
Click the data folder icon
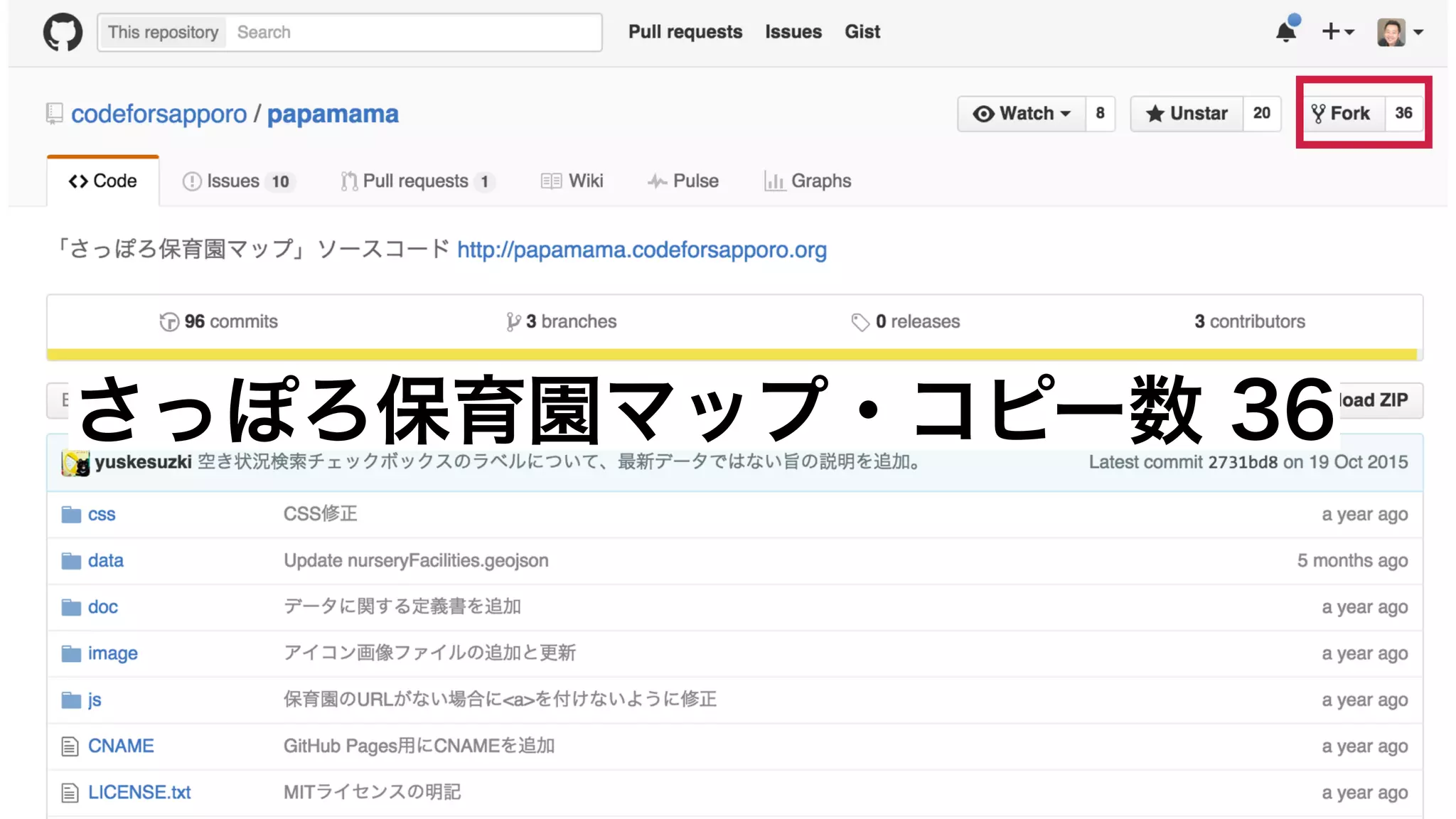[71, 561]
